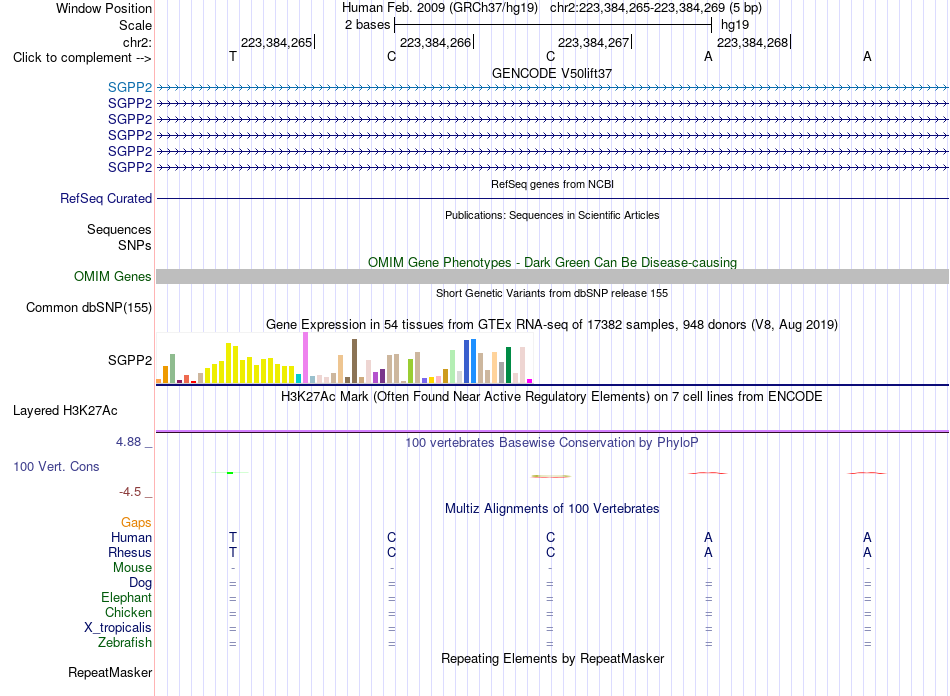Open the RefSeq Curated track label

pos(106,198)
